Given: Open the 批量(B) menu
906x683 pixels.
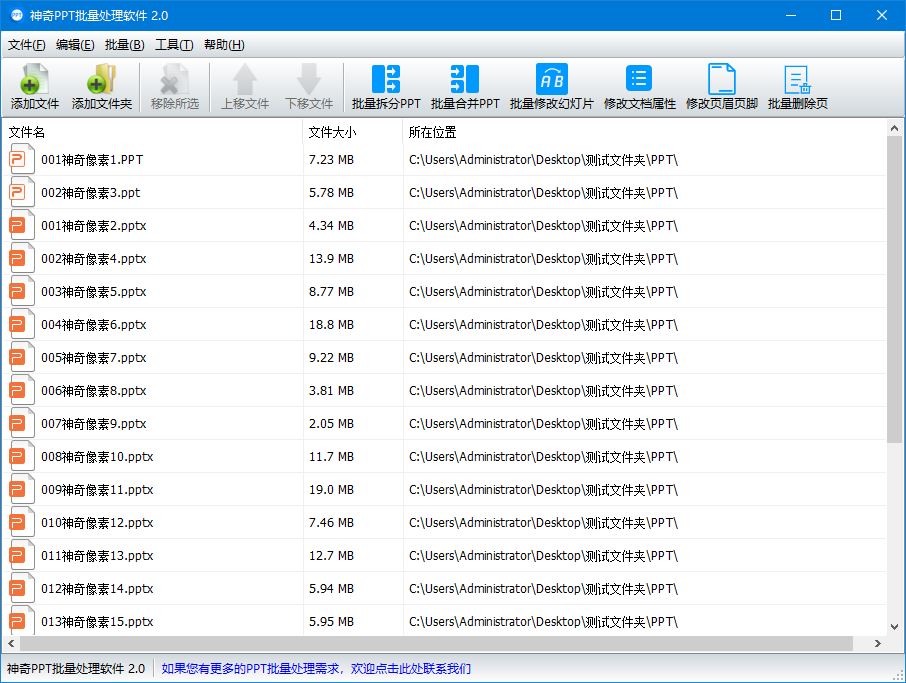Looking at the screenshot, I should (122, 44).
